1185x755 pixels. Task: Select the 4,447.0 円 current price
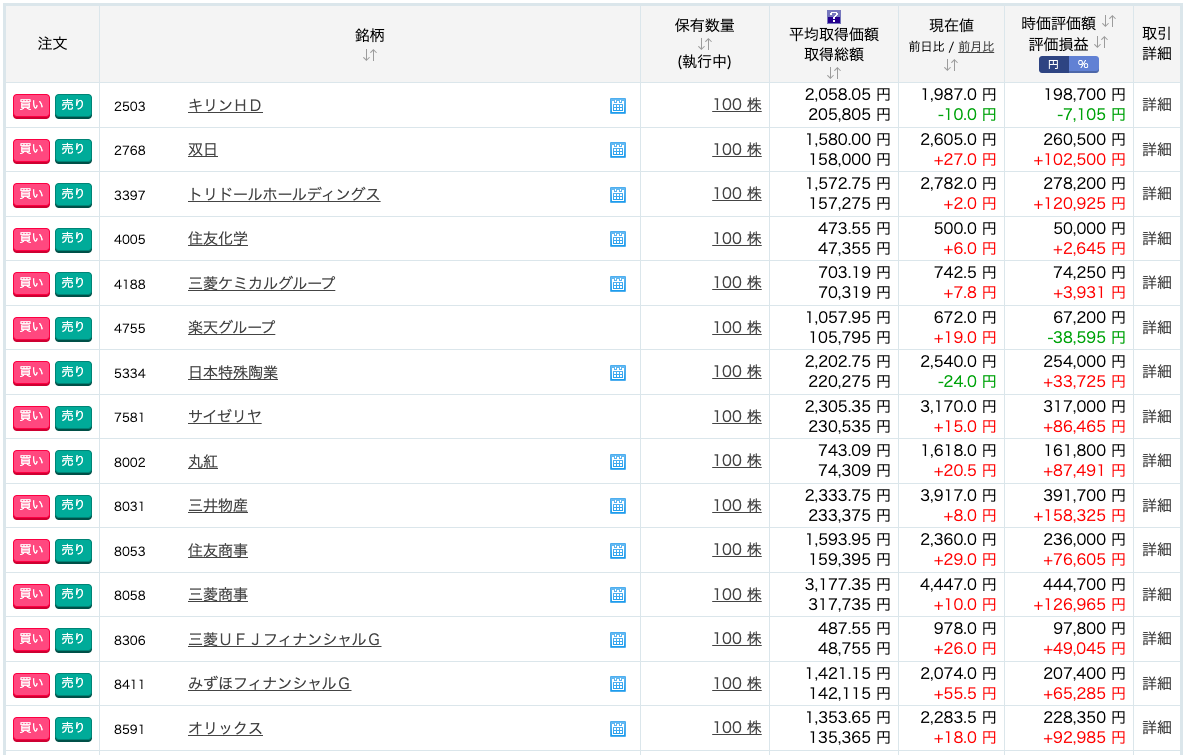coord(958,584)
